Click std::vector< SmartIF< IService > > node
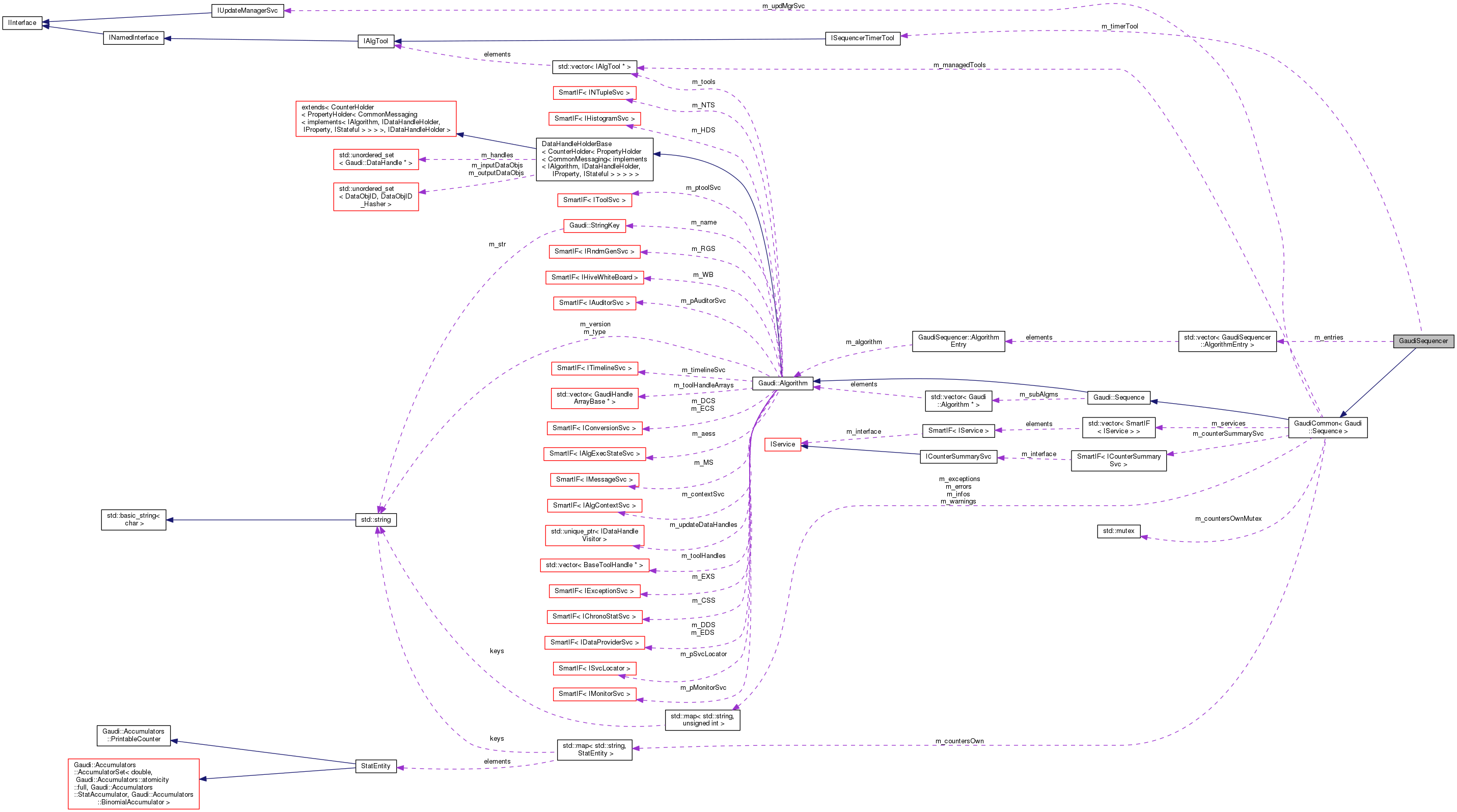This screenshot has width=1457, height=812. 1119,428
